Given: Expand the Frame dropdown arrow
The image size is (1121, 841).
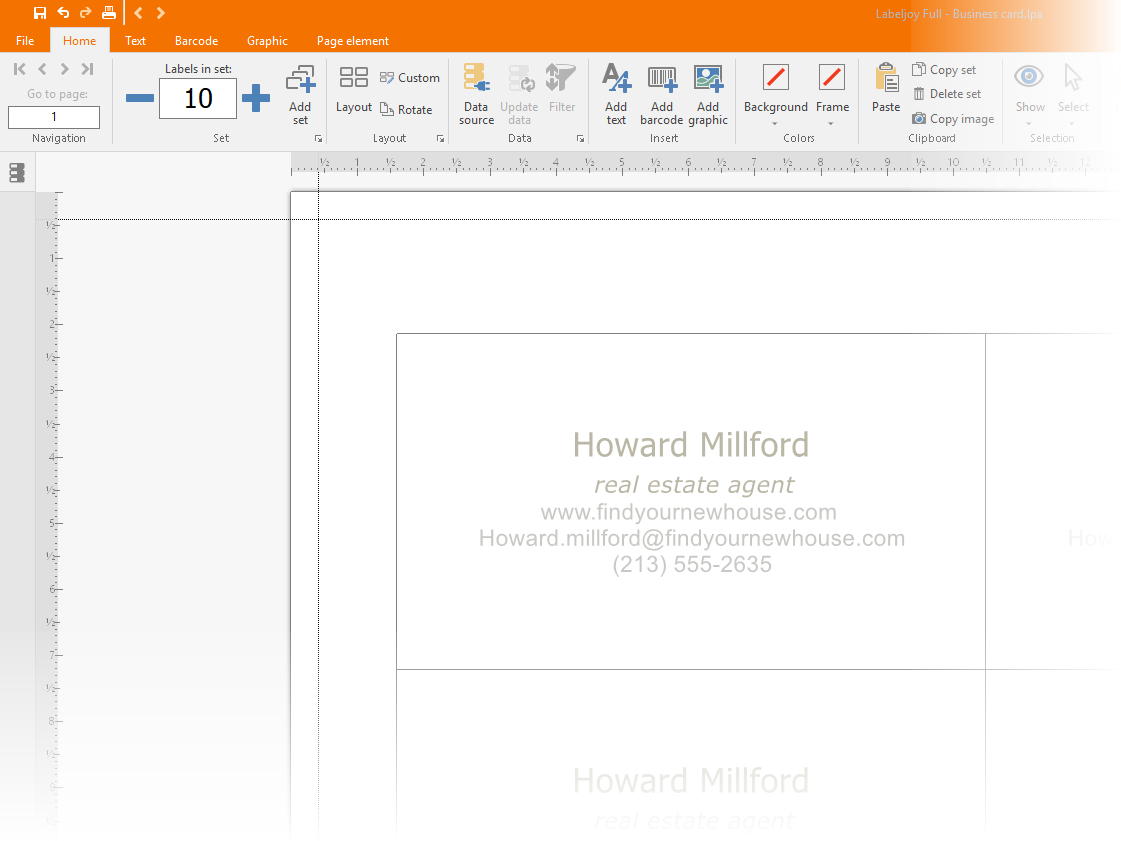Looking at the screenshot, I should [831, 124].
